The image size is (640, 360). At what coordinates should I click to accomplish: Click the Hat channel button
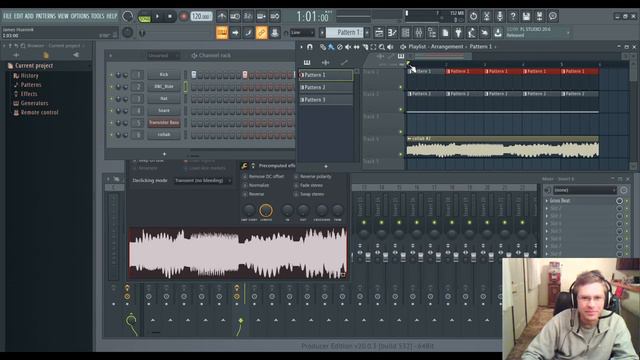[x=164, y=99]
